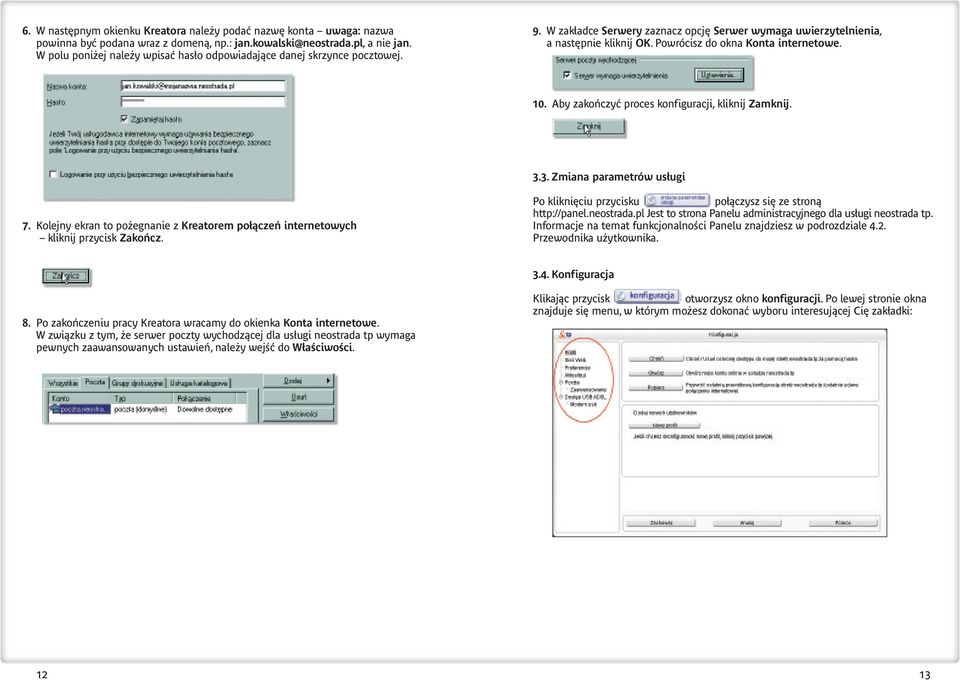
Task: Click the Konto column header
Action: (80, 398)
